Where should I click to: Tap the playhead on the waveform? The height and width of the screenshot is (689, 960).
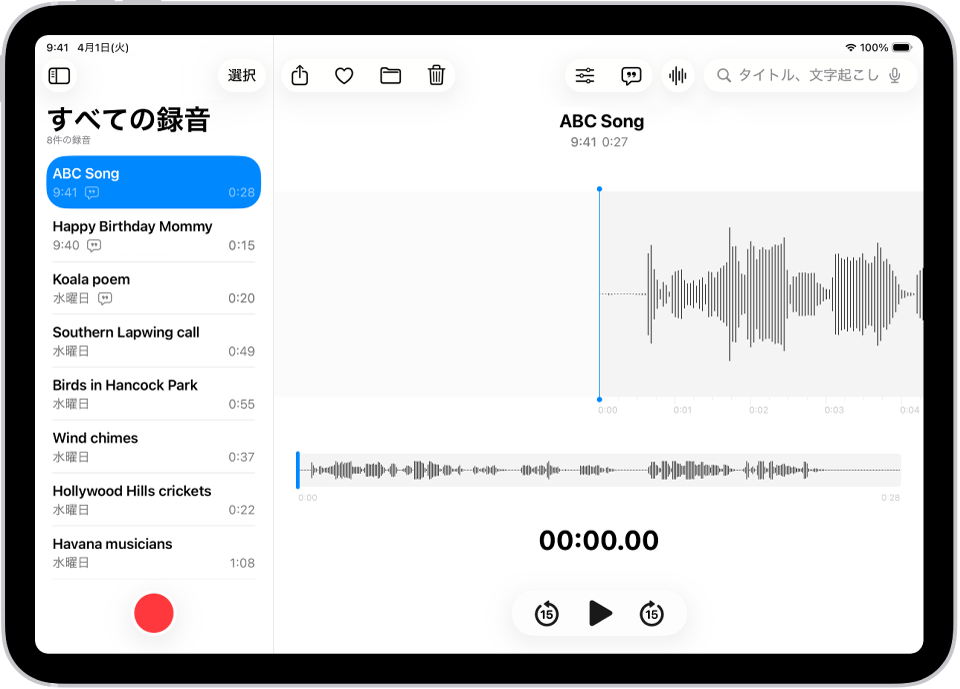(600, 290)
